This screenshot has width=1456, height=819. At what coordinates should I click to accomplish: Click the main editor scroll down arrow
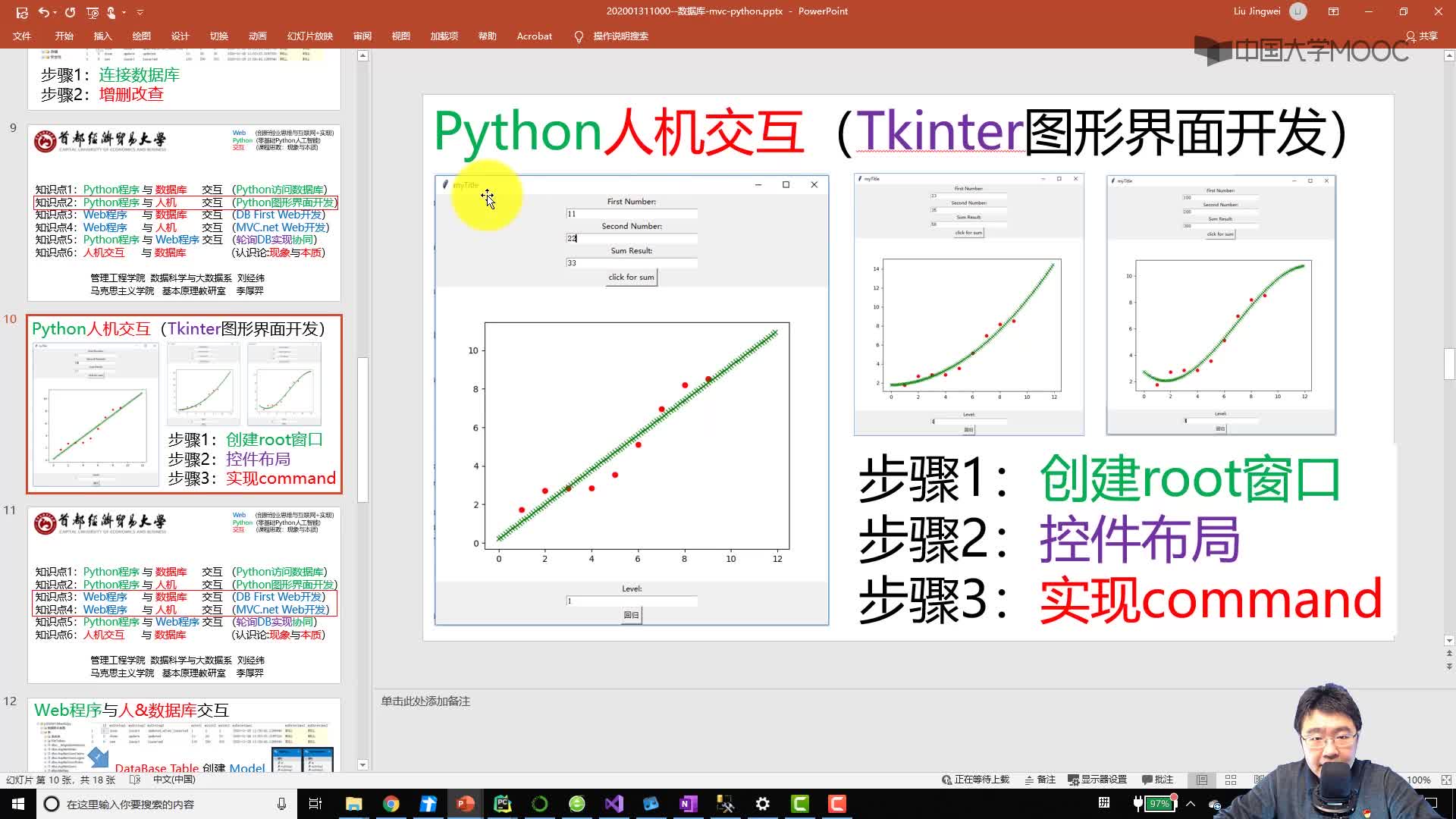1449,640
